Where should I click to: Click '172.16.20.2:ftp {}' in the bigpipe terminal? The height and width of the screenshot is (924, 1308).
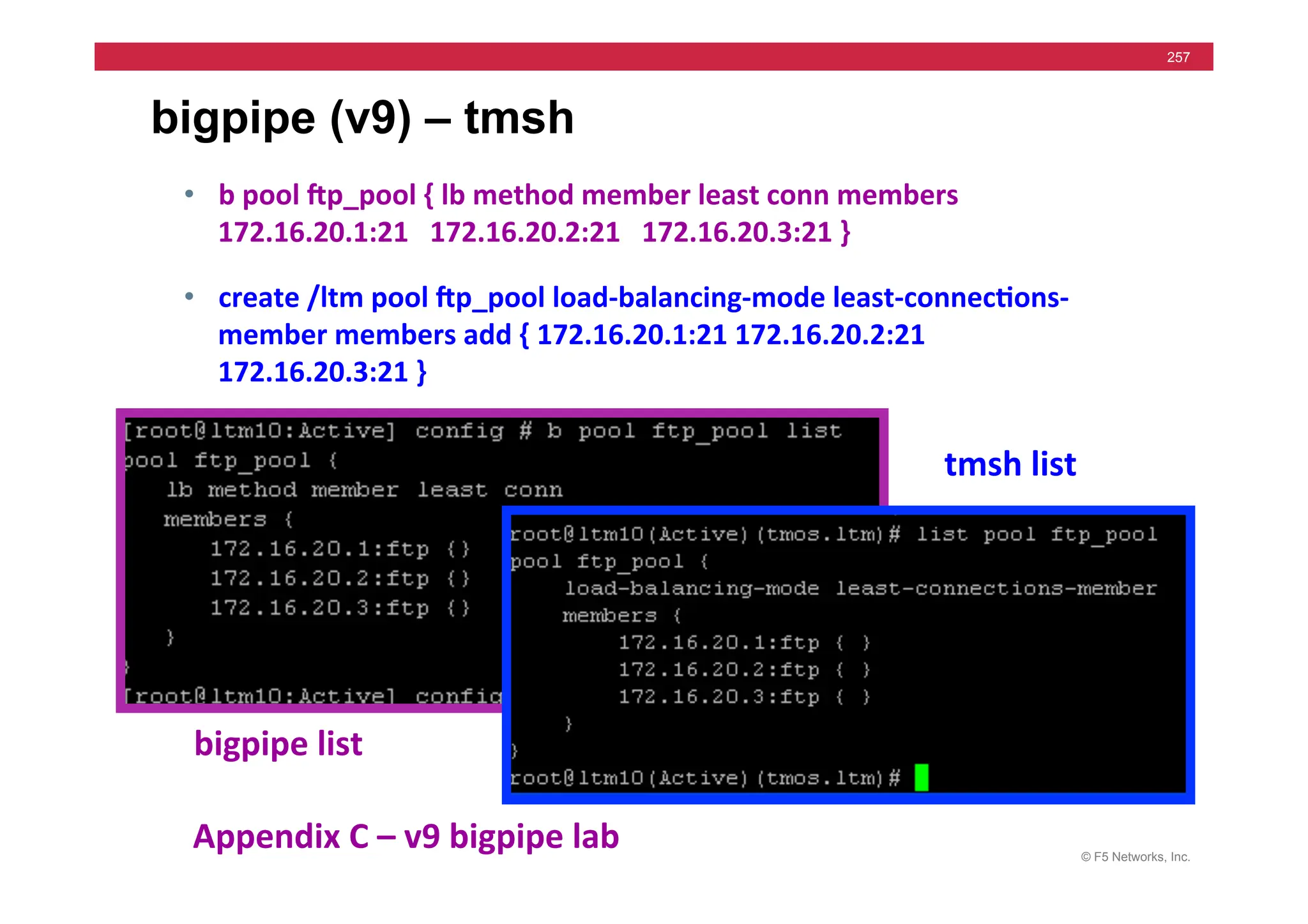(x=340, y=579)
